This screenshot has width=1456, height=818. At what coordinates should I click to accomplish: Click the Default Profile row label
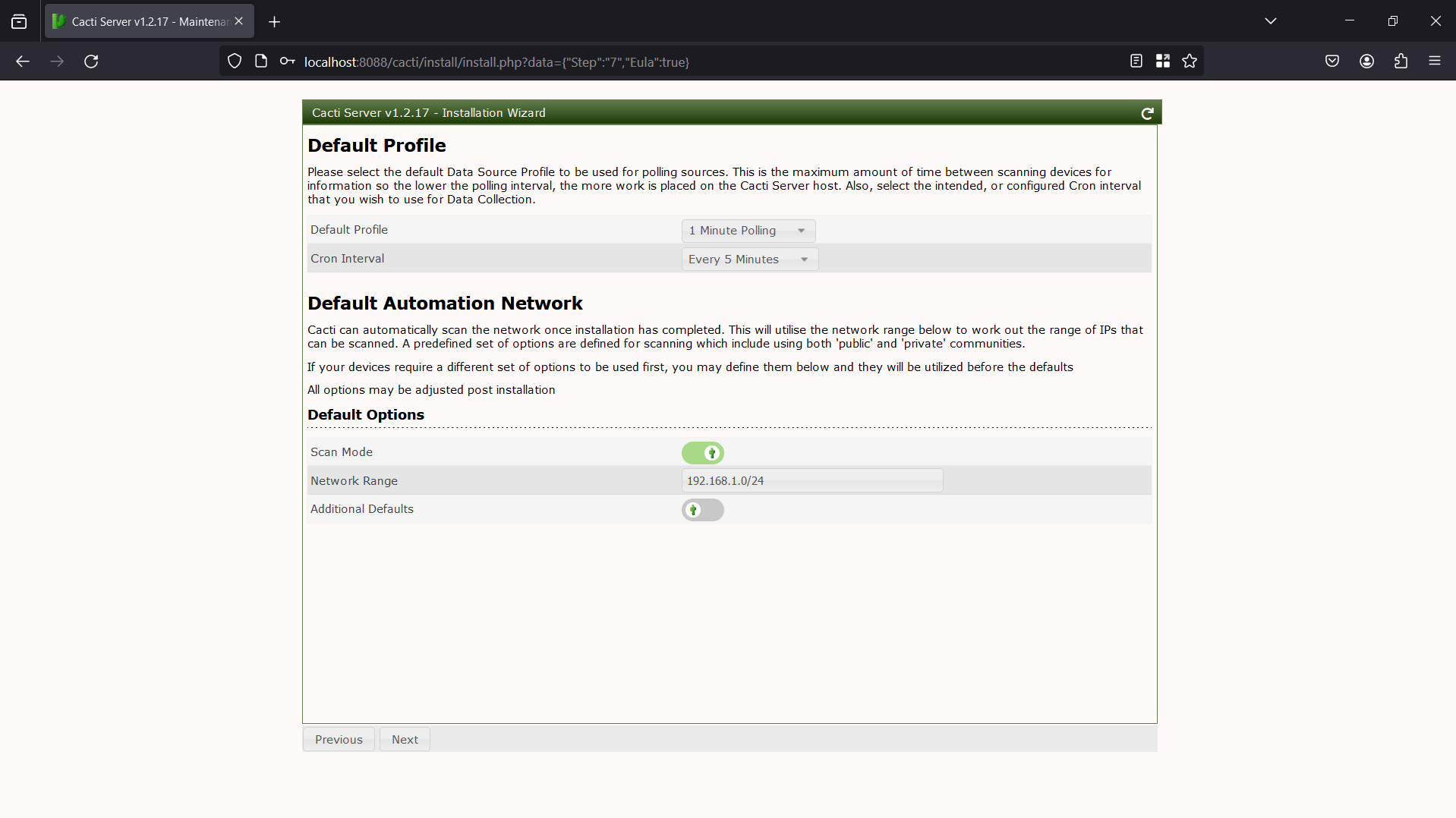[349, 230]
